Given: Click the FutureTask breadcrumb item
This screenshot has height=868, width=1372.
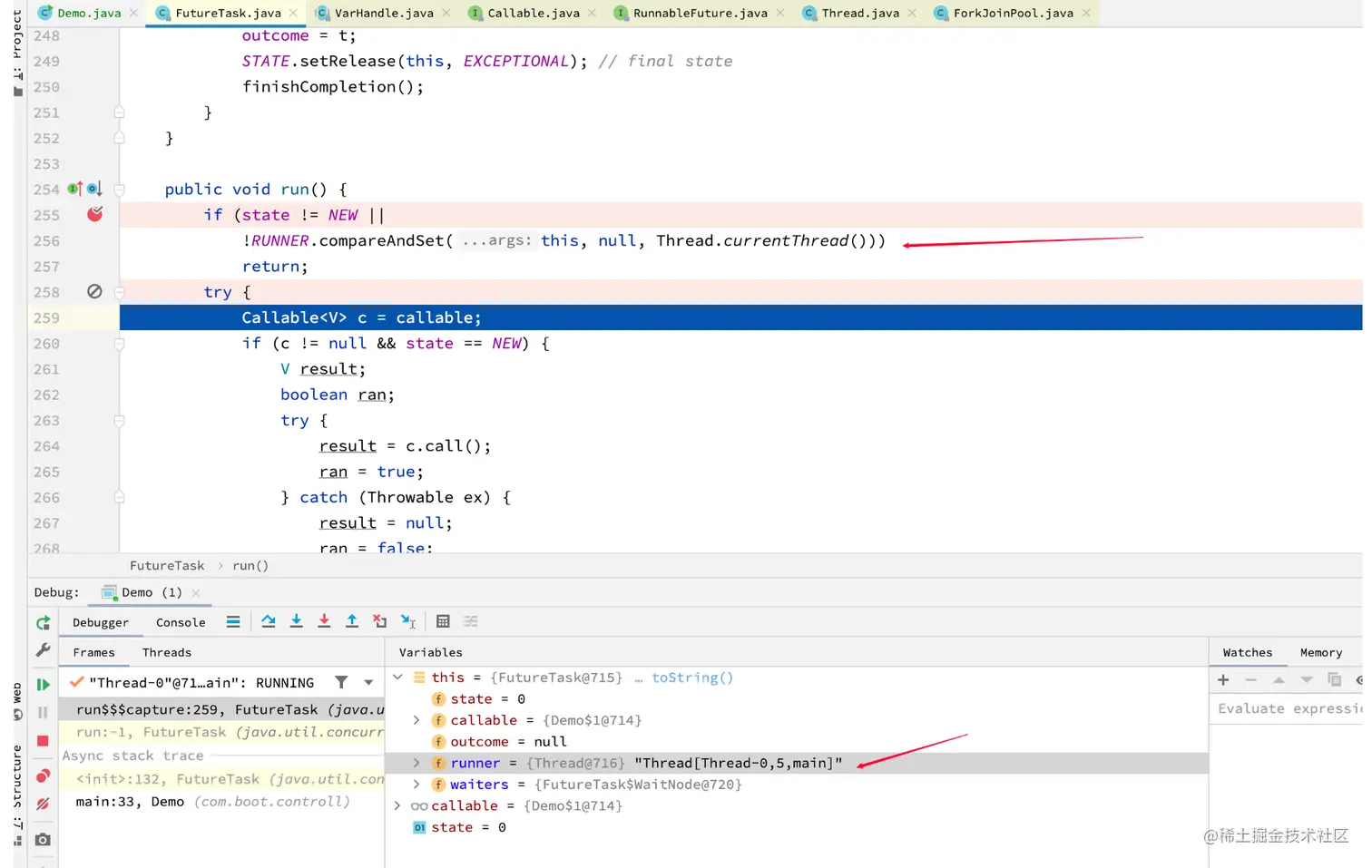Looking at the screenshot, I should pos(167,565).
